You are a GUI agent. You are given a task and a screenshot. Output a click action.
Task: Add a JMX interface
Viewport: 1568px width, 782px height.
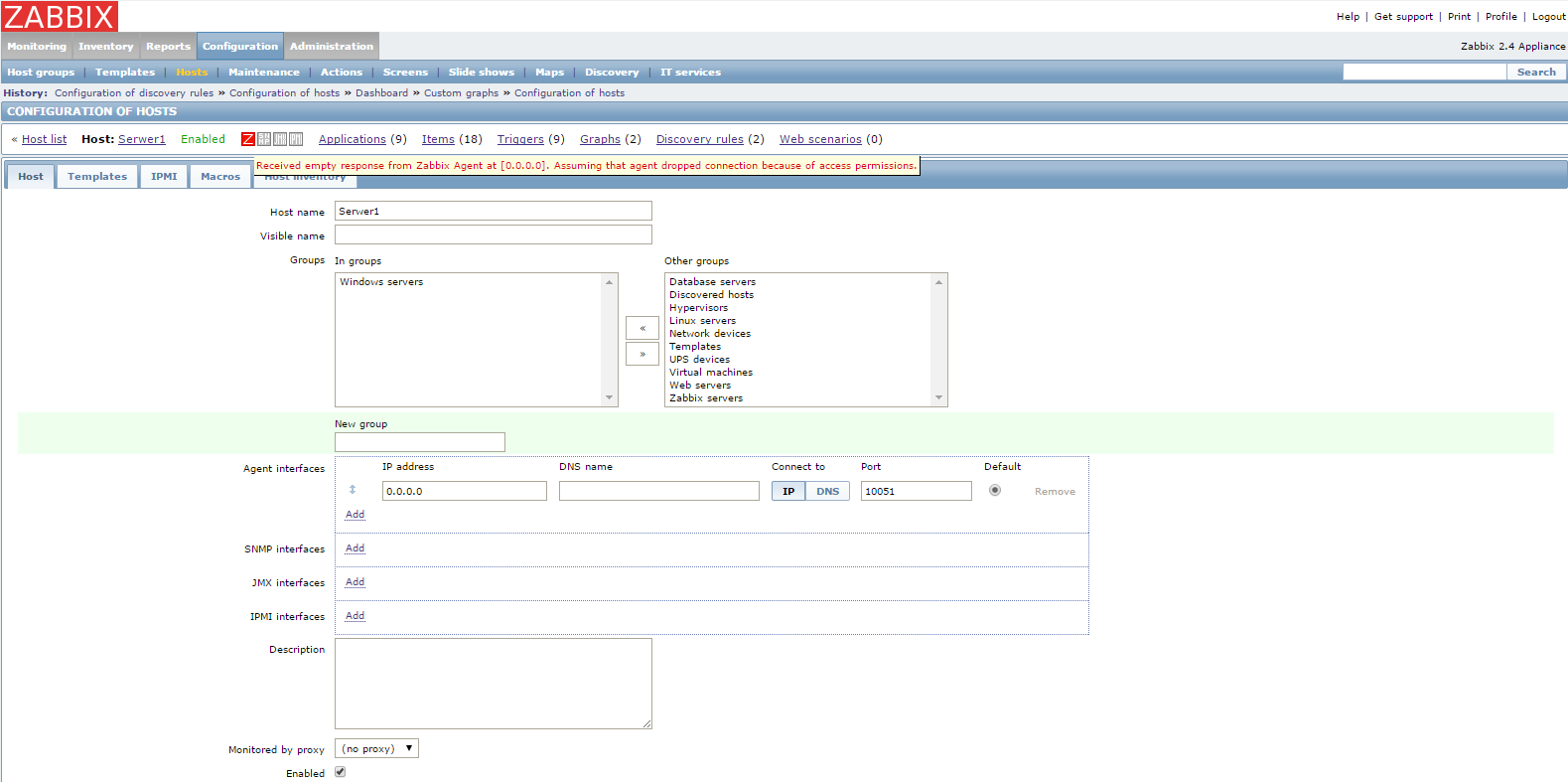pos(355,582)
